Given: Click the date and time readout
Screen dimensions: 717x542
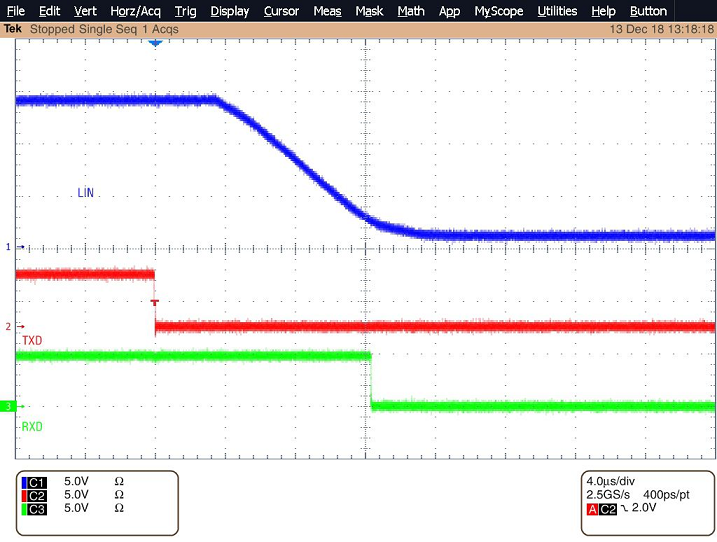Looking at the screenshot, I should [x=661, y=29].
